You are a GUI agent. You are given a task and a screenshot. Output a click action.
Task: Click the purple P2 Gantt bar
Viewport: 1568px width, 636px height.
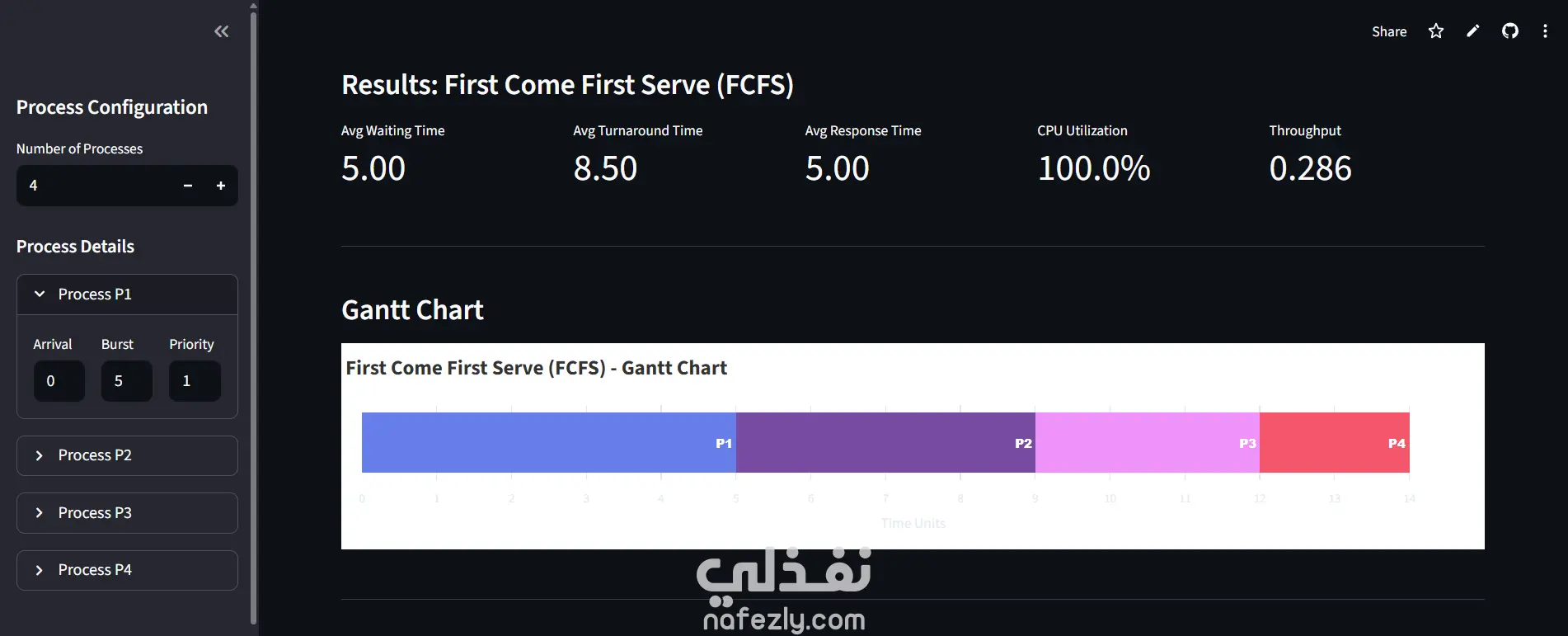click(885, 442)
